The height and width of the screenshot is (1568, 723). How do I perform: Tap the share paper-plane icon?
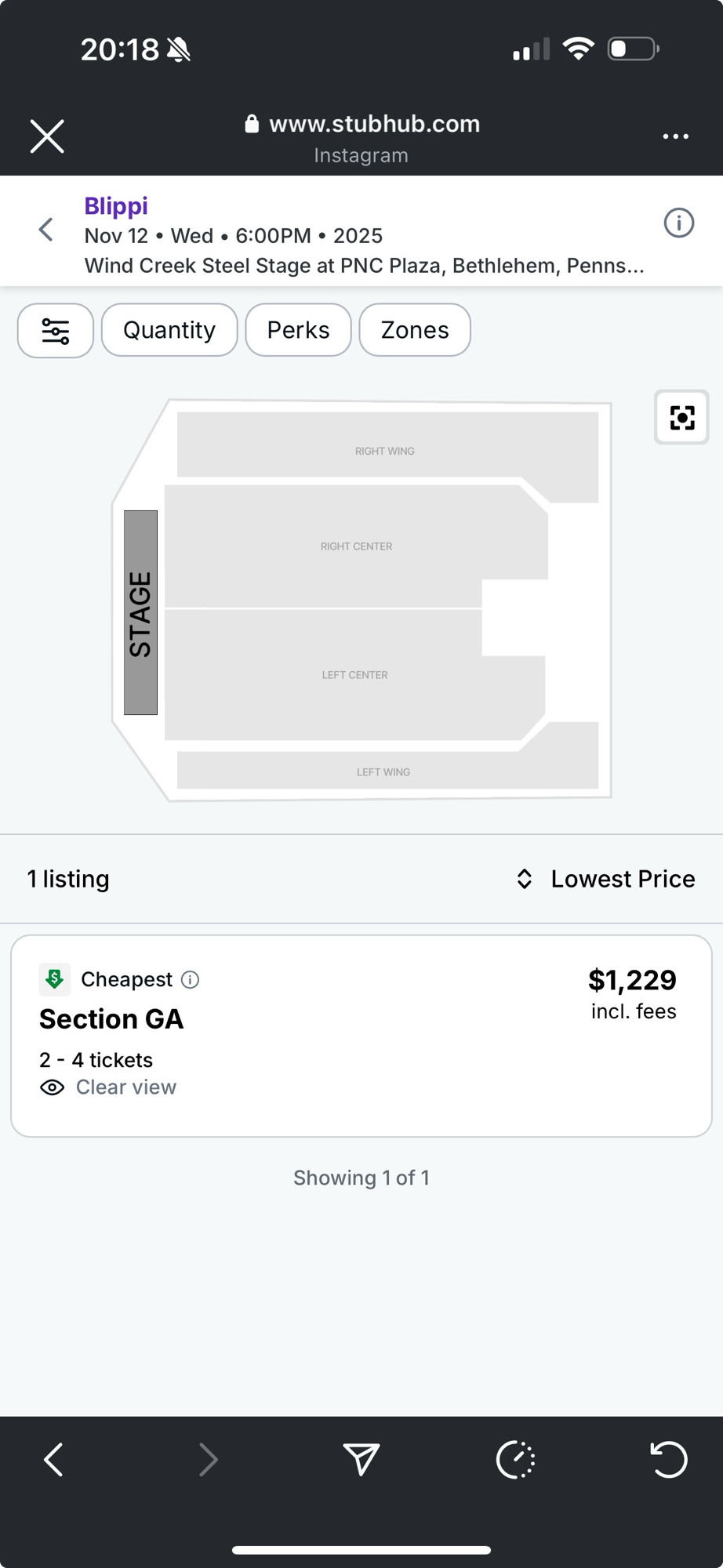pos(361,1459)
